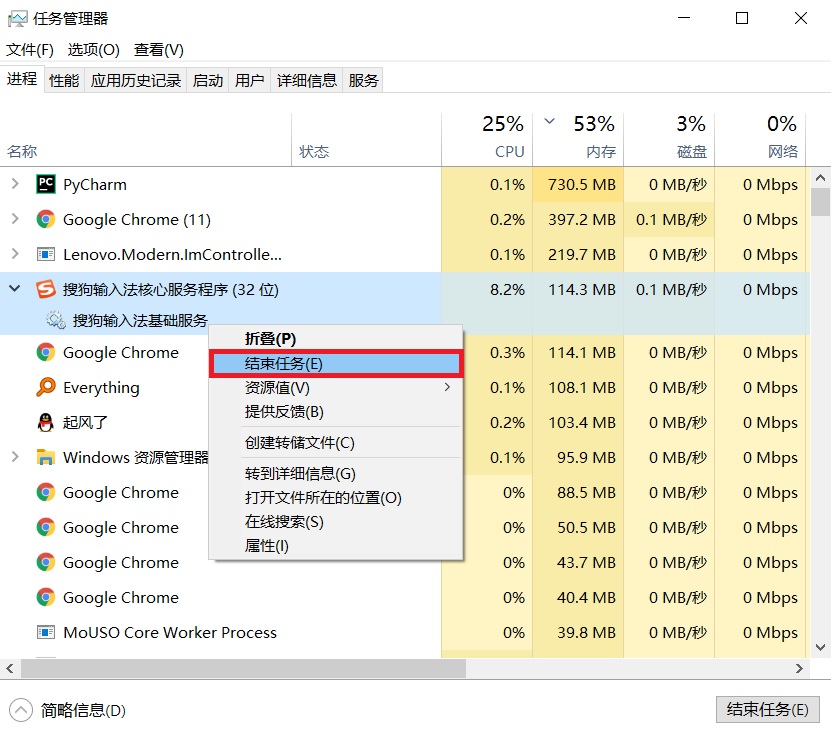Expand the PyCharm process group
The image size is (831, 739).
click(x=15, y=184)
